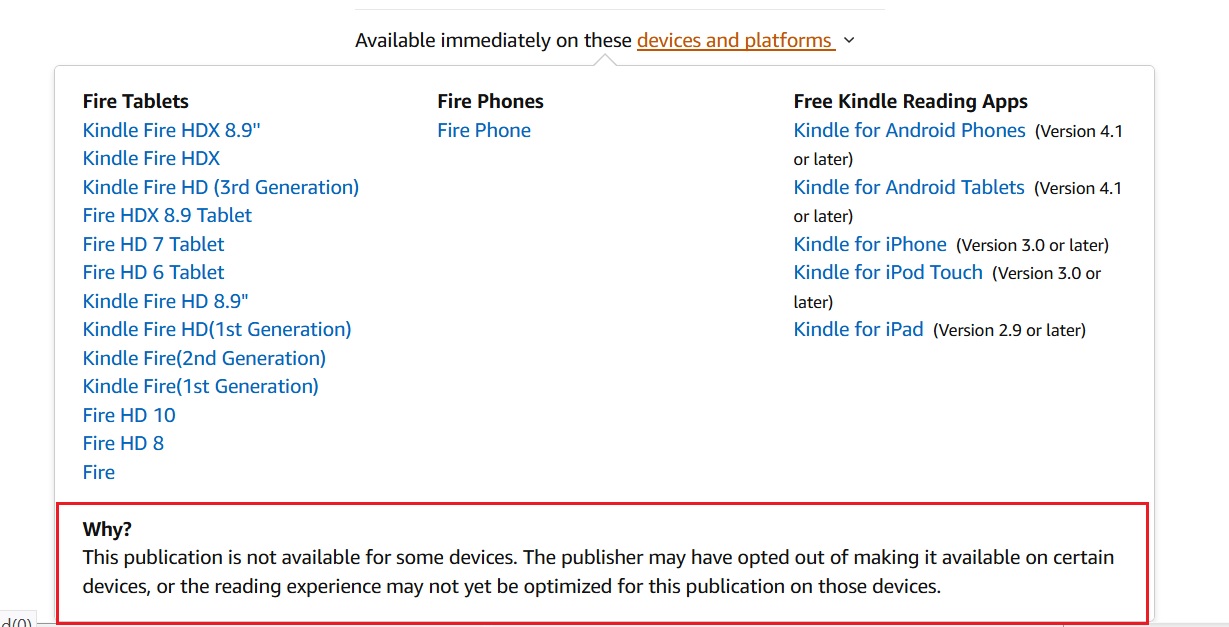The height and width of the screenshot is (627, 1229).
Task: Open the Fire HD 8 page
Action: (123, 443)
